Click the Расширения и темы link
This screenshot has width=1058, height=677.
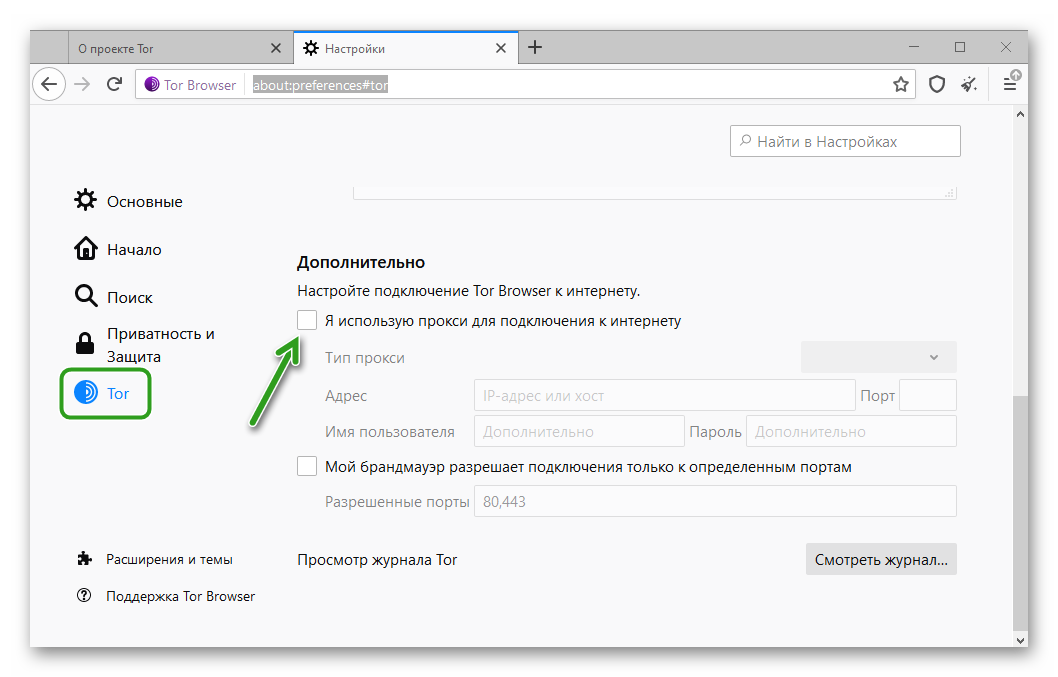154,559
